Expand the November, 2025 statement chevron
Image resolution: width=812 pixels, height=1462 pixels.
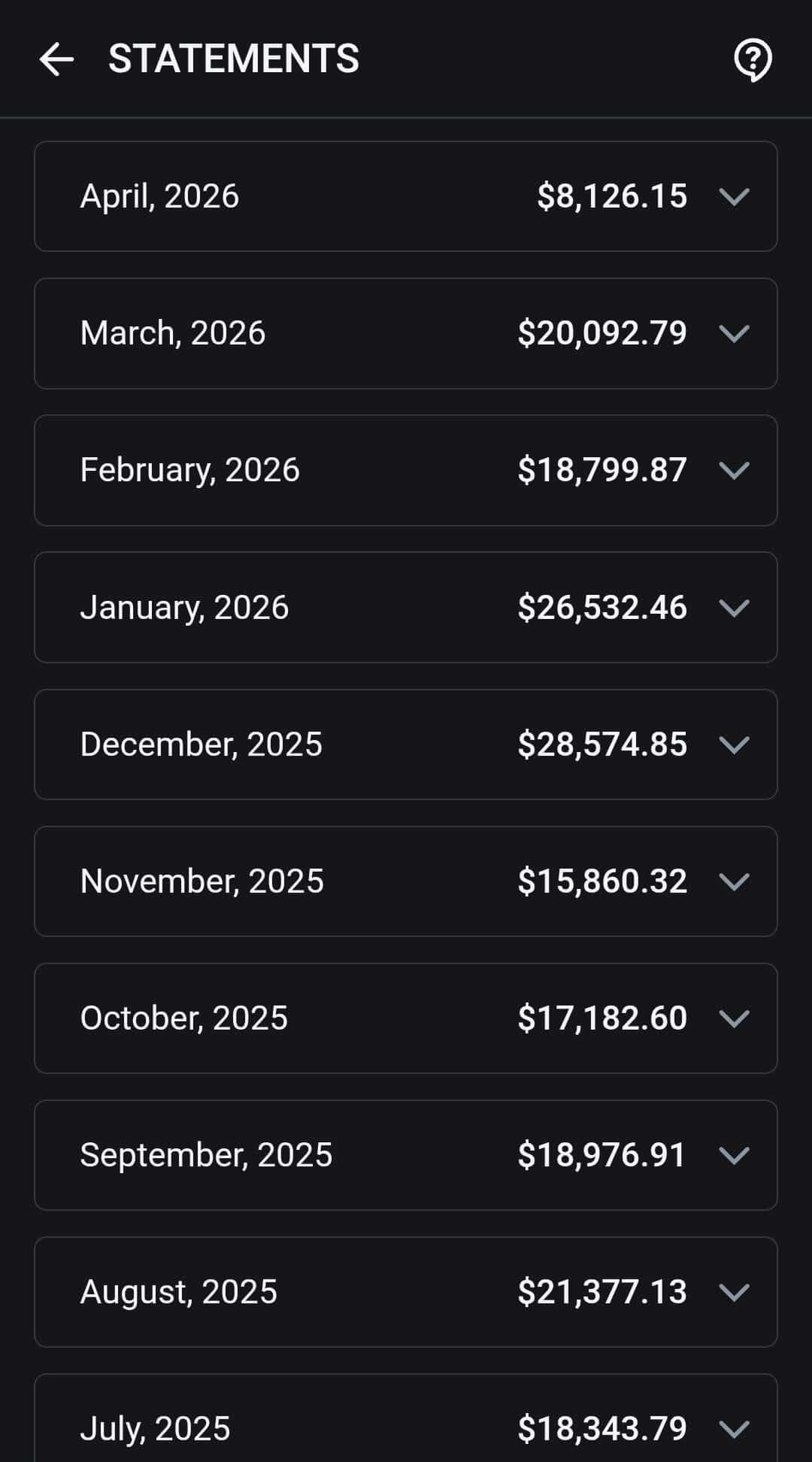point(734,881)
